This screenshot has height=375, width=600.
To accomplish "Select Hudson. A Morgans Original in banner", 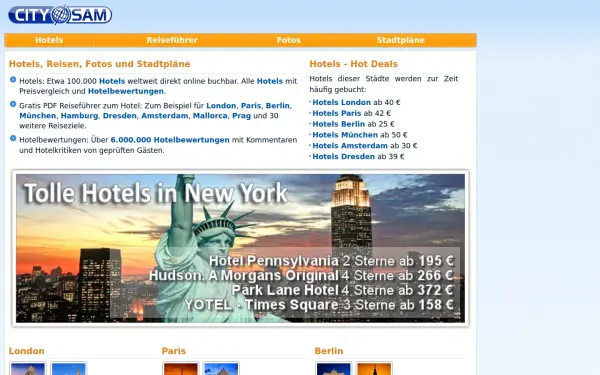I will click(244, 276).
